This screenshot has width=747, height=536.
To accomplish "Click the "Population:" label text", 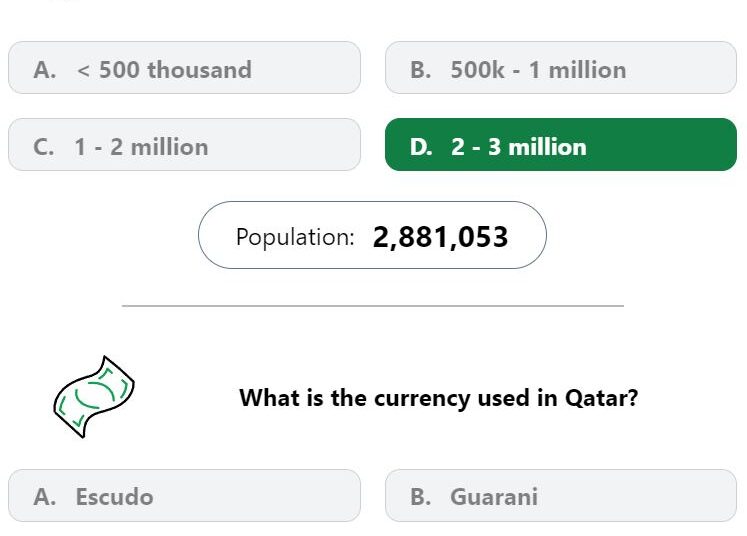I will click(295, 237).
